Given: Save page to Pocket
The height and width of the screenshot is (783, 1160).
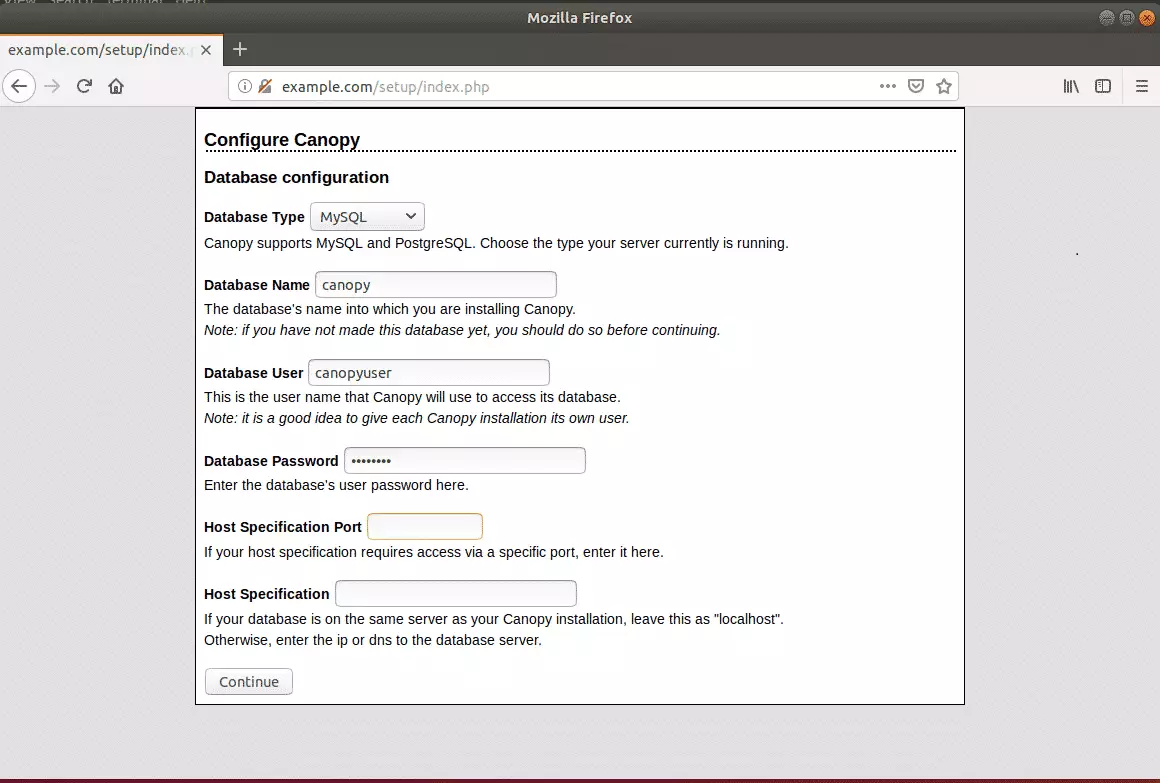Looking at the screenshot, I should pyautogui.click(x=916, y=87).
